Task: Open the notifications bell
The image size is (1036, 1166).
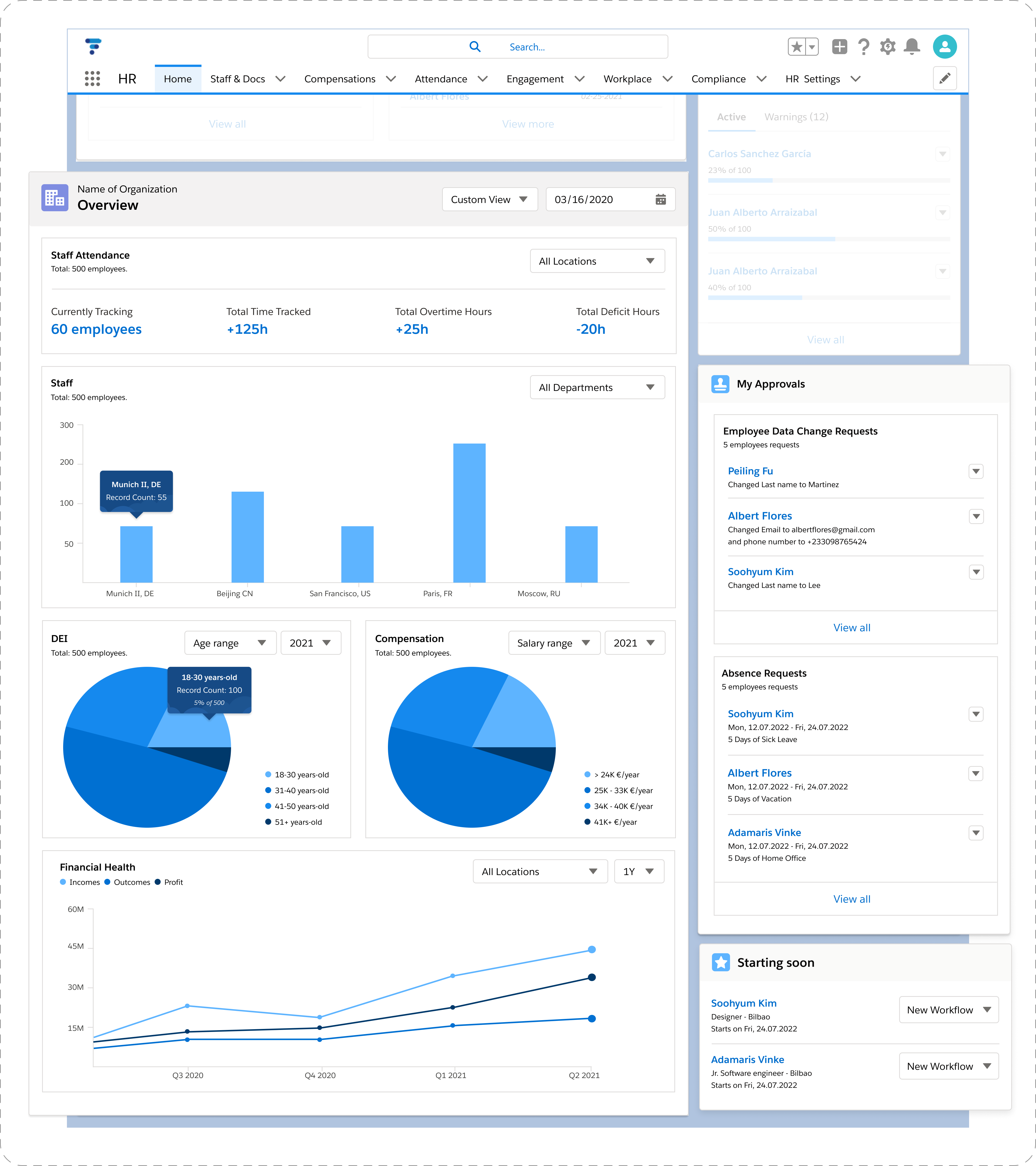Action: [912, 47]
